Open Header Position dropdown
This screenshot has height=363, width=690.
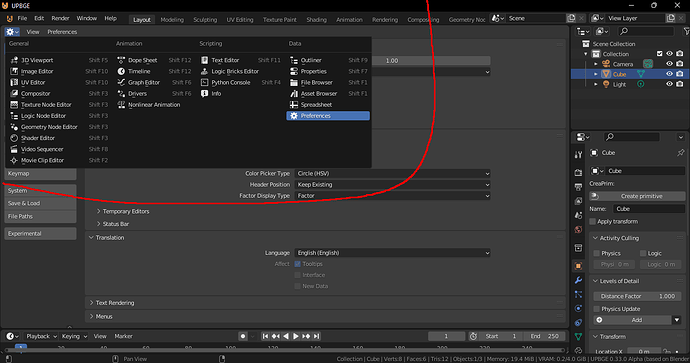coord(393,184)
